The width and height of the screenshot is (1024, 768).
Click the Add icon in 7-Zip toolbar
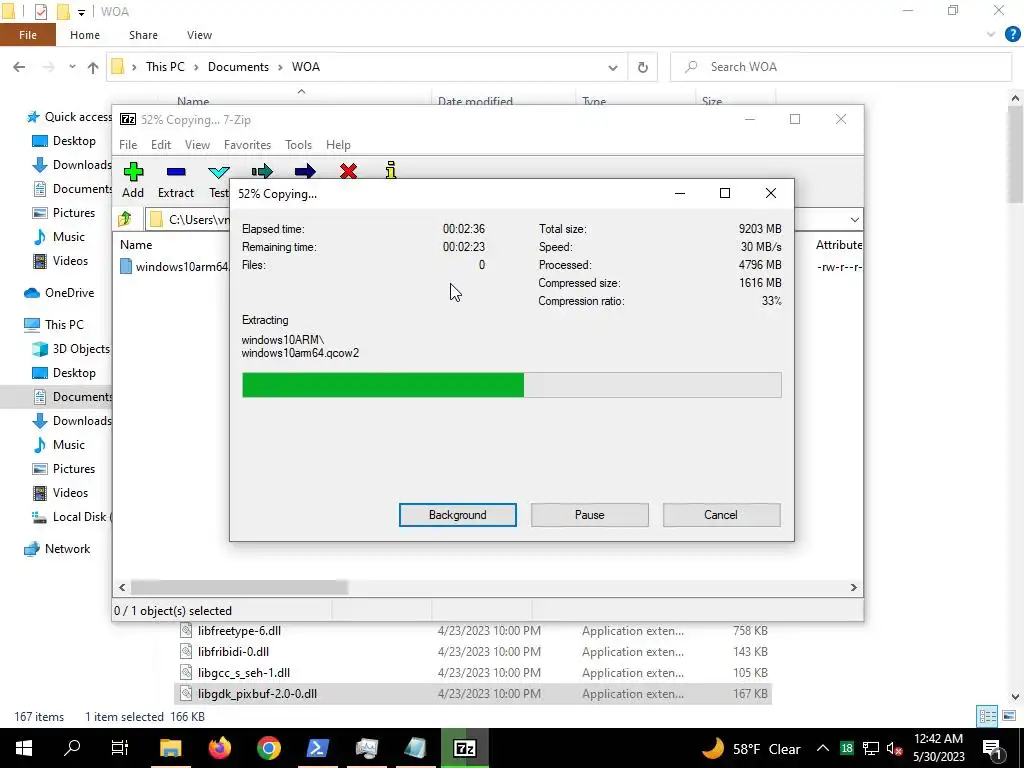click(133, 172)
